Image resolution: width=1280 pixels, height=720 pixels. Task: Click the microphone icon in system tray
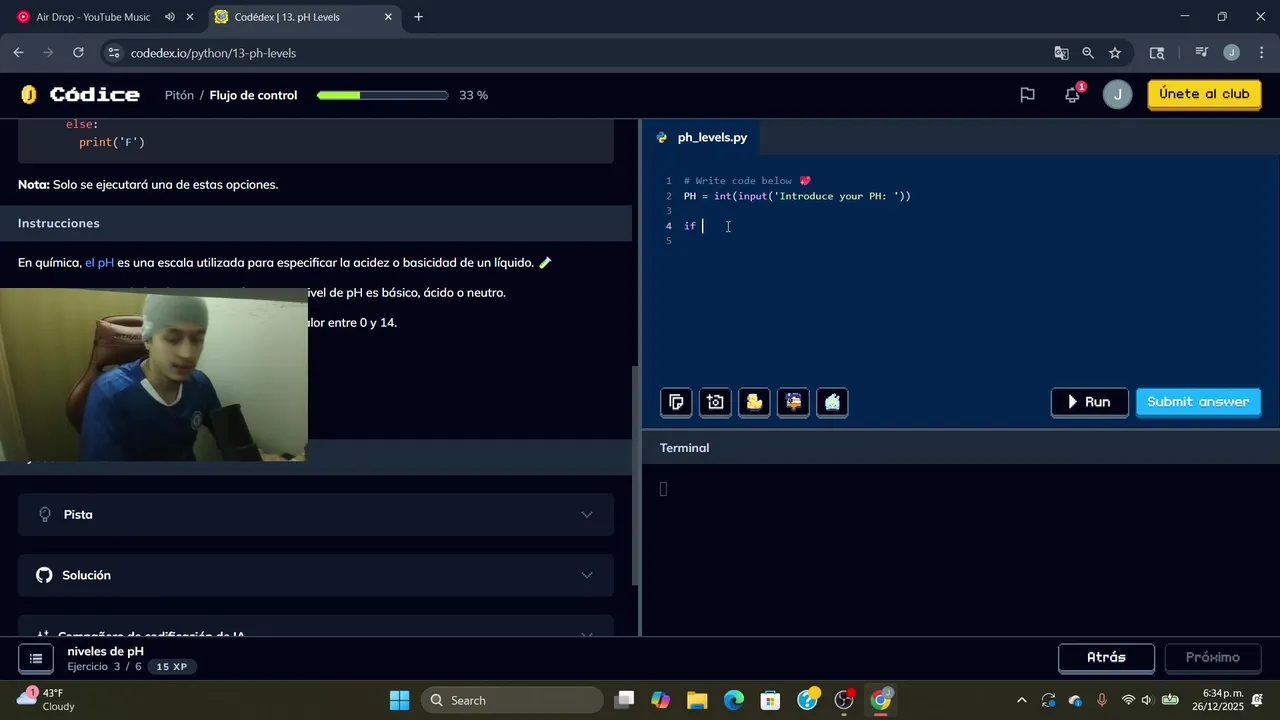1102,700
